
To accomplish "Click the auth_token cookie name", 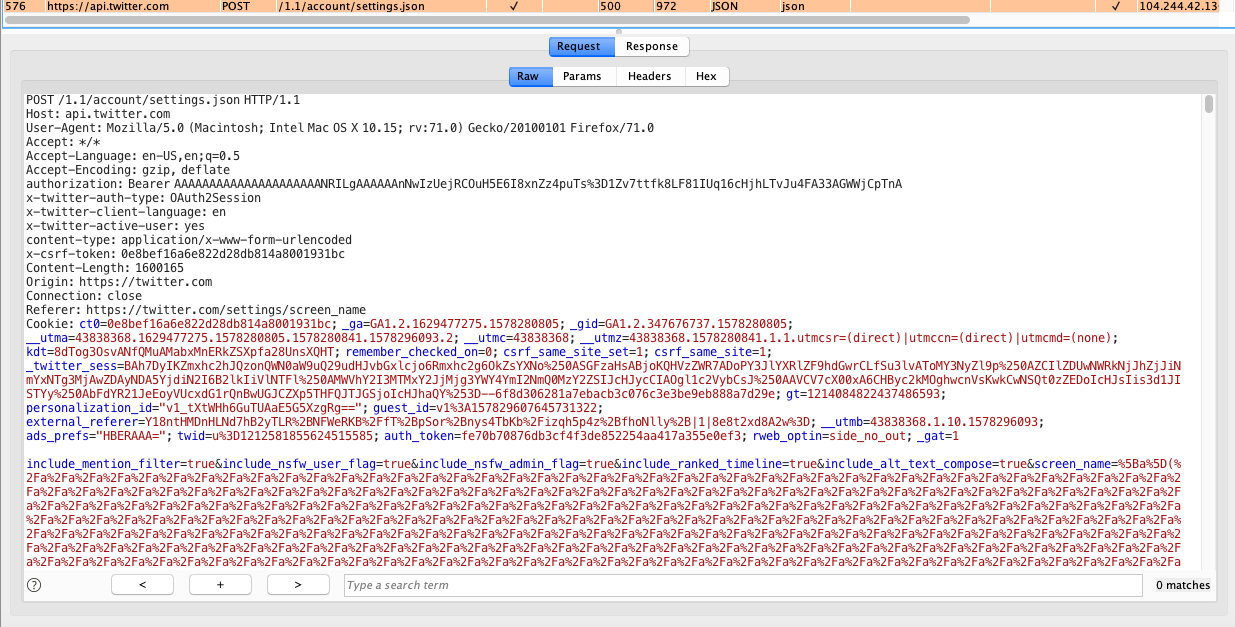I will 419,436.
